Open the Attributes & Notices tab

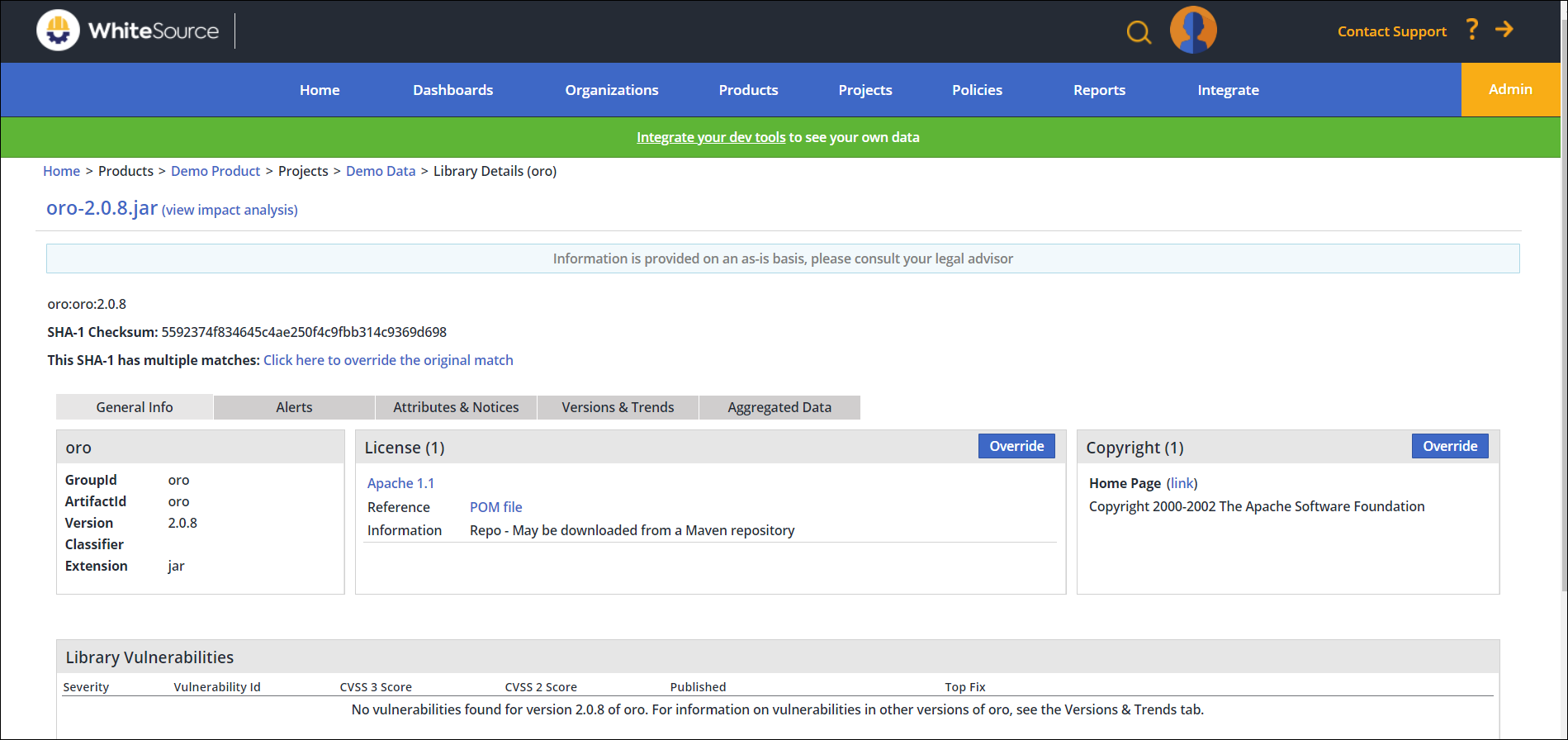456,407
